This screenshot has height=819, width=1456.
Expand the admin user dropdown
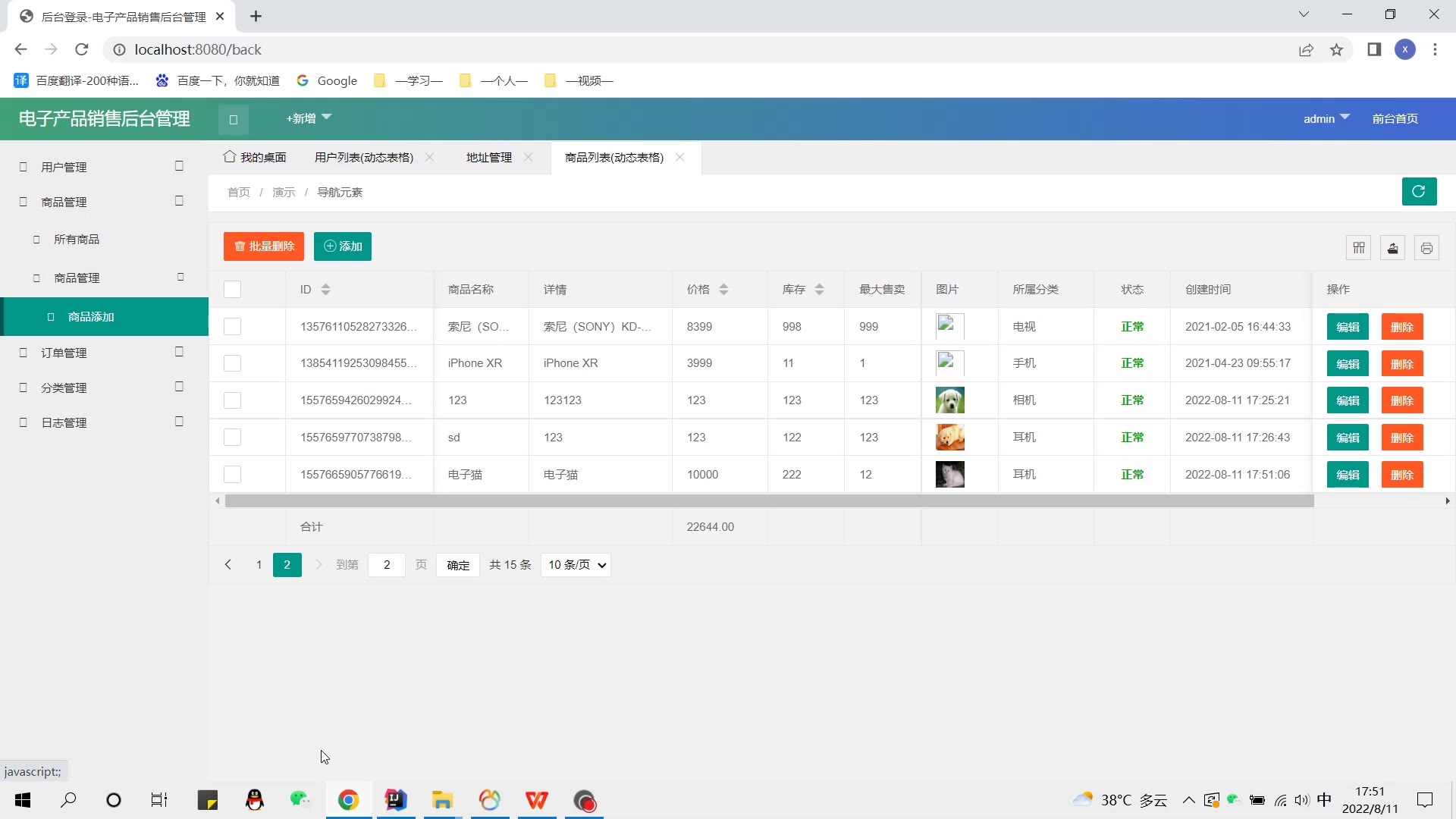click(1326, 119)
